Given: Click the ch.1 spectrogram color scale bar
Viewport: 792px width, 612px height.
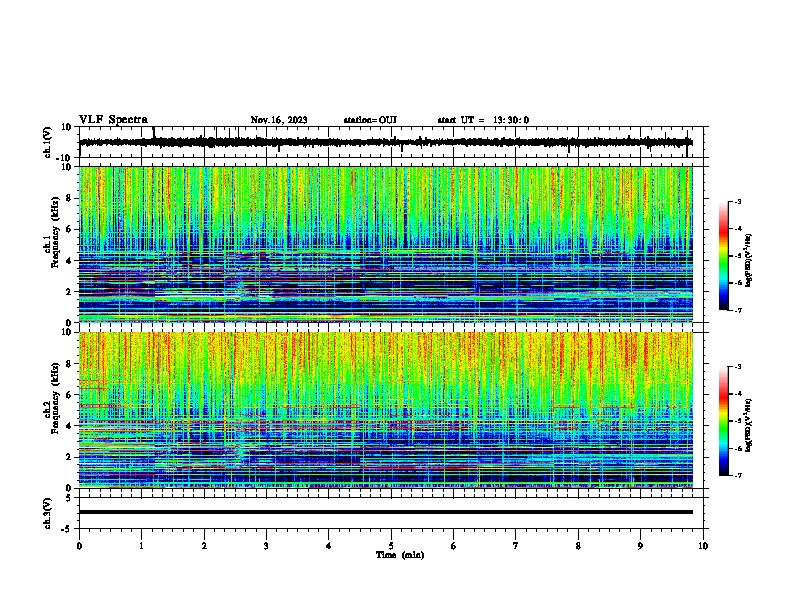Looking at the screenshot, I should point(723,256).
